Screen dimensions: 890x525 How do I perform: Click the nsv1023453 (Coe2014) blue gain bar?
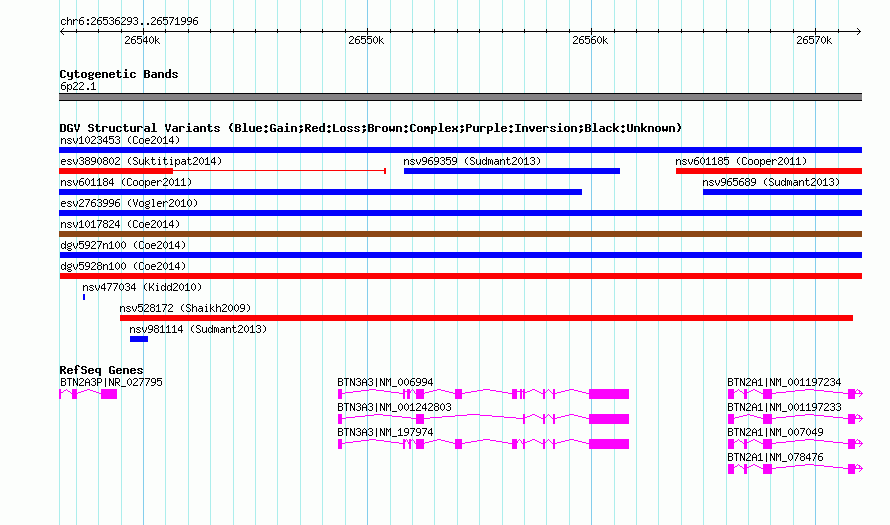[x=460, y=150]
